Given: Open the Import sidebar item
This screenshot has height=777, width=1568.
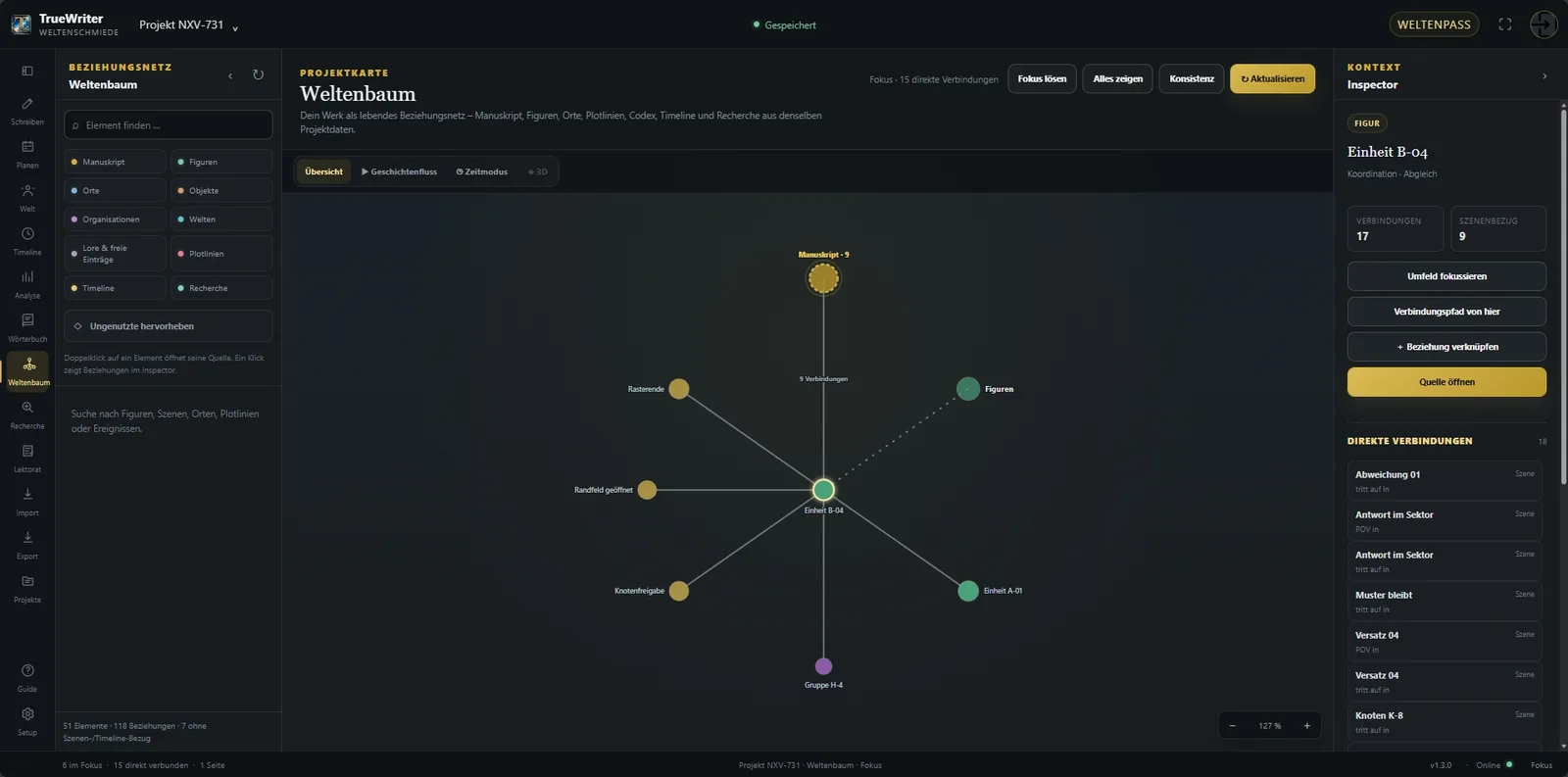Looking at the screenshot, I should pyautogui.click(x=27, y=502).
